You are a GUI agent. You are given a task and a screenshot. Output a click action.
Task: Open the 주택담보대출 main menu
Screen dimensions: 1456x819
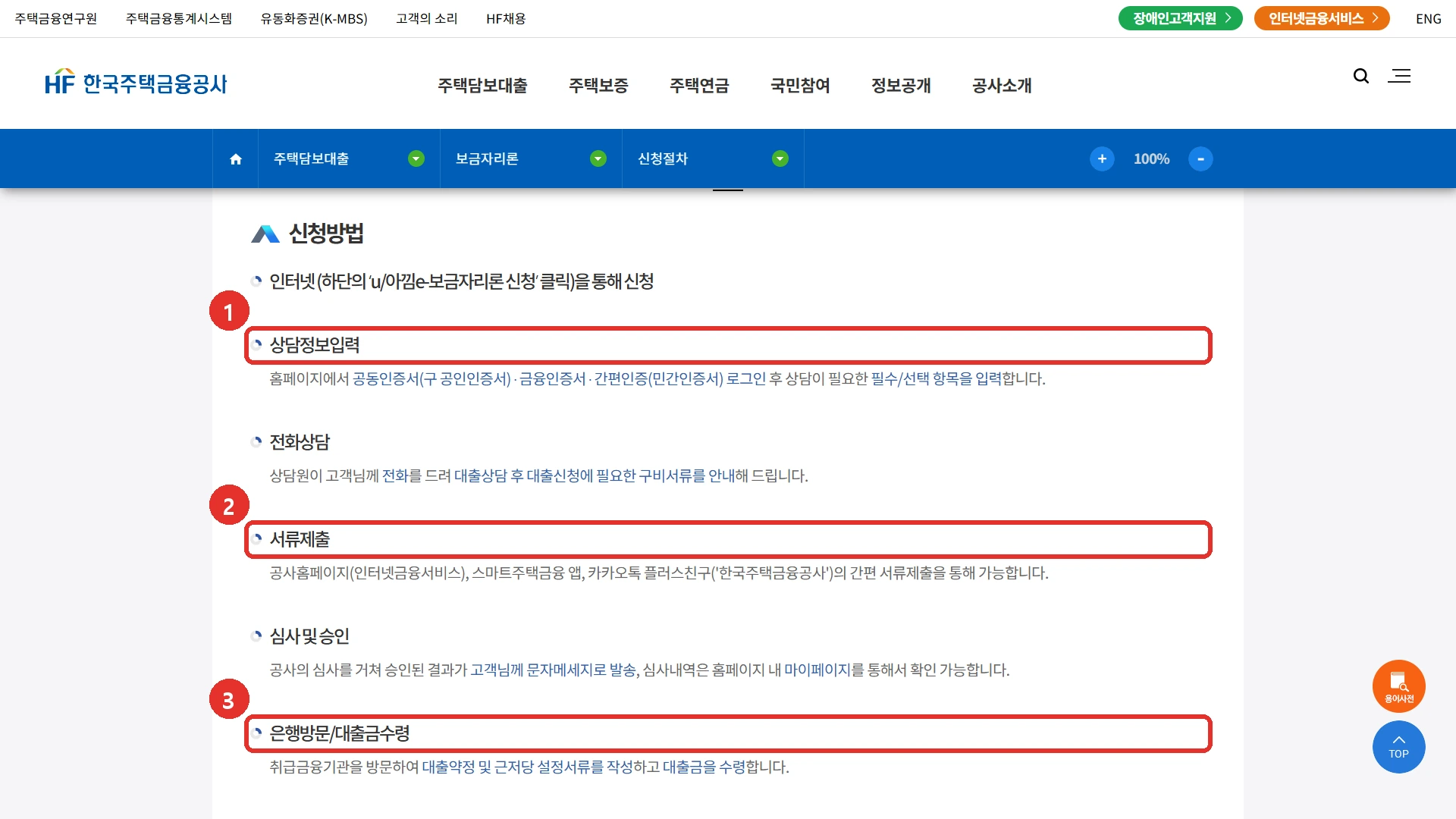click(482, 86)
